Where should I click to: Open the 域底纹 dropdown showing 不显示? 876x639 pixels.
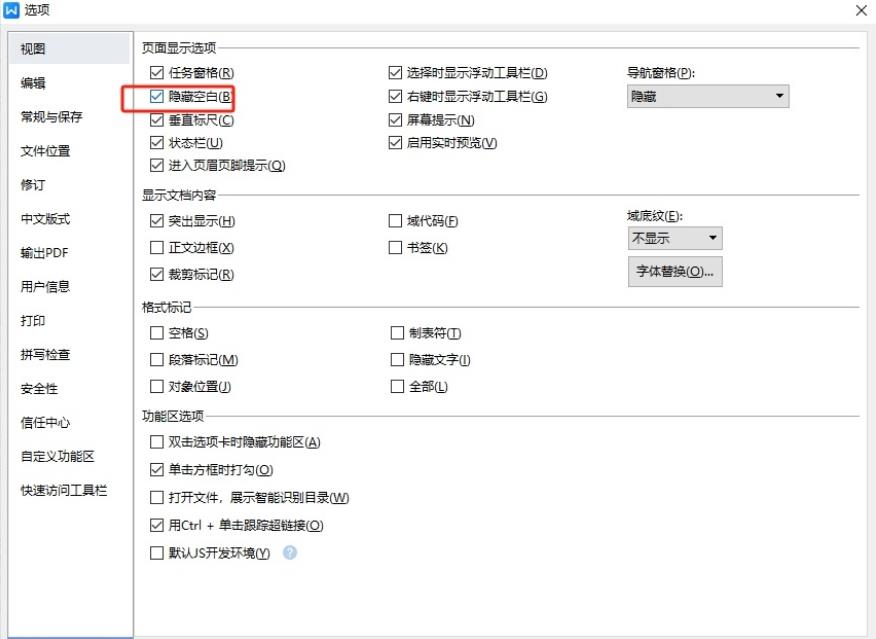pos(675,239)
